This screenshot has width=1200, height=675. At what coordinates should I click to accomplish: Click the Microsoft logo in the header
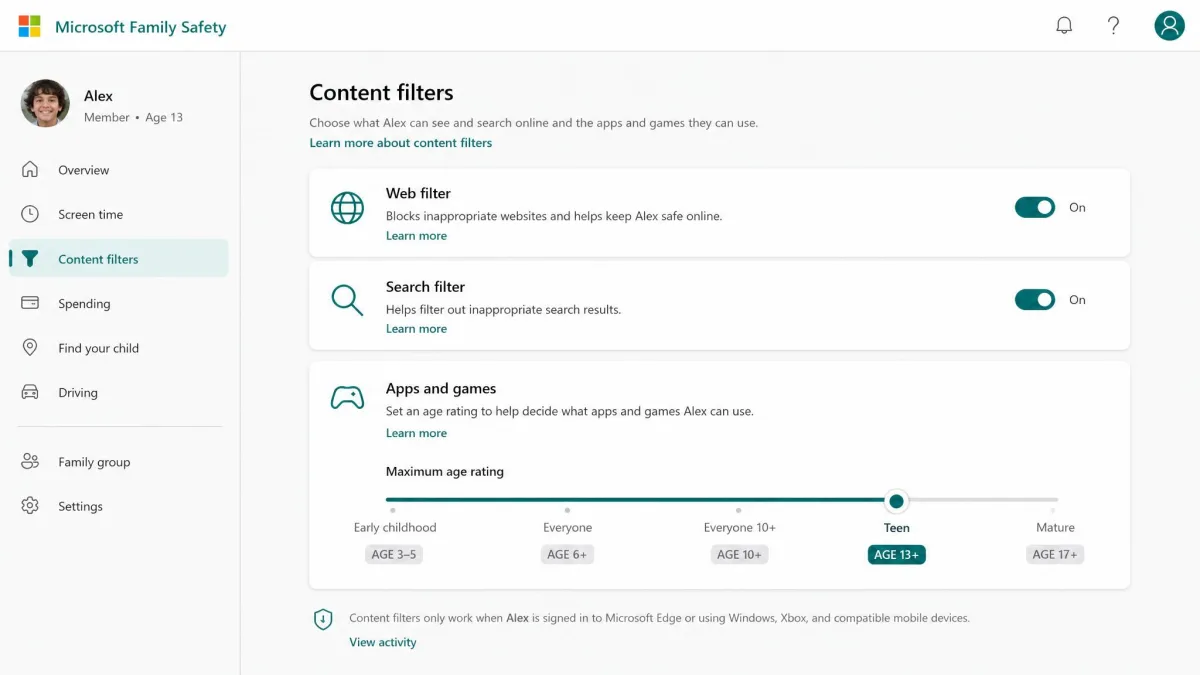click(30, 26)
